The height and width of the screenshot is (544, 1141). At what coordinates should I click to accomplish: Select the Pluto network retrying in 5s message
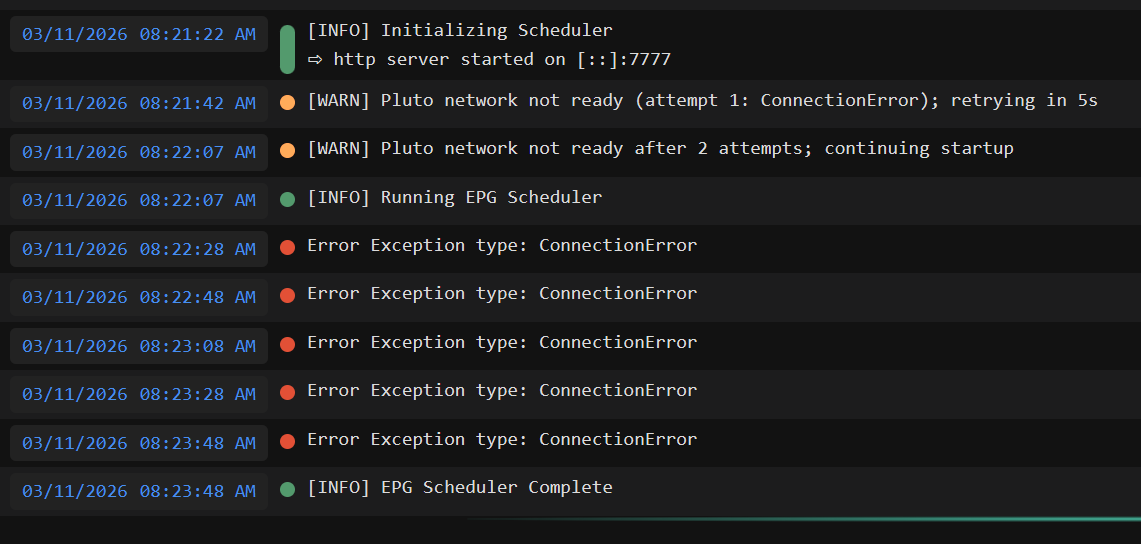click(702, 101)
